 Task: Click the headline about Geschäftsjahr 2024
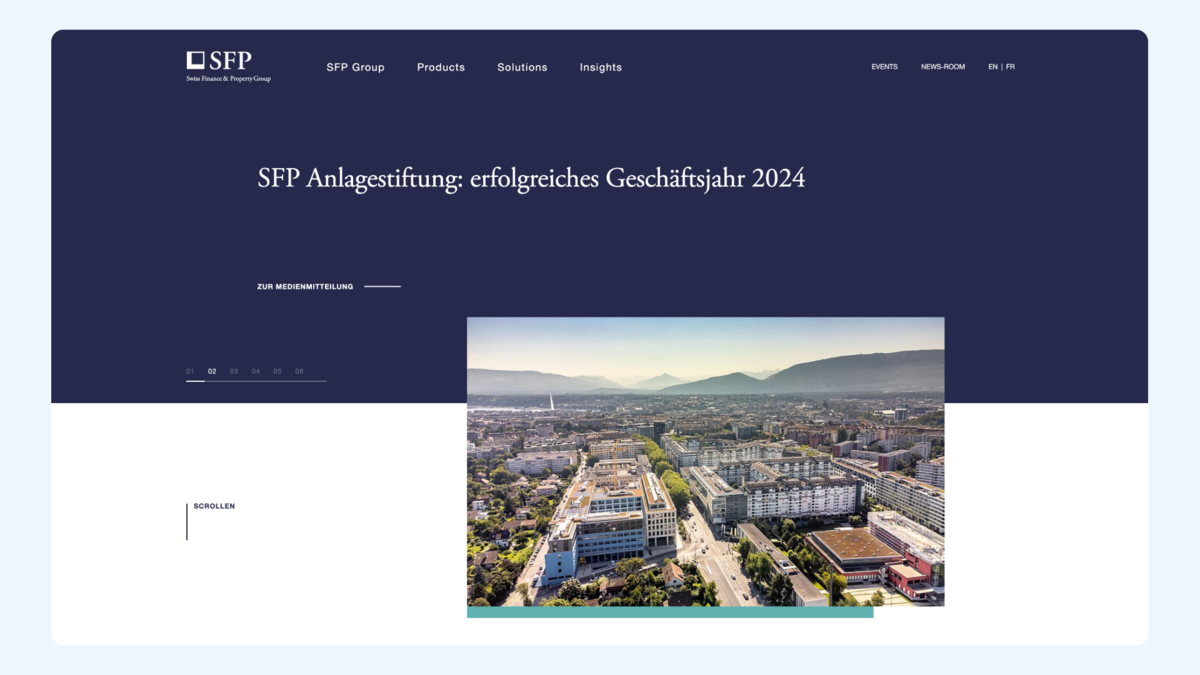click(x=531, y=179)
